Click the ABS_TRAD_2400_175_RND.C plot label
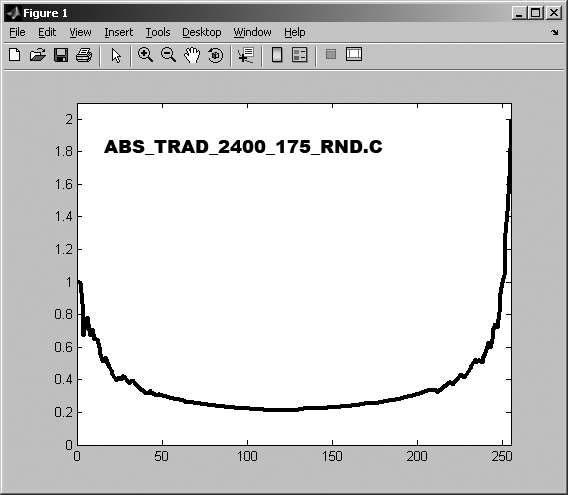 pyautogui.click(x=243, y=147)
